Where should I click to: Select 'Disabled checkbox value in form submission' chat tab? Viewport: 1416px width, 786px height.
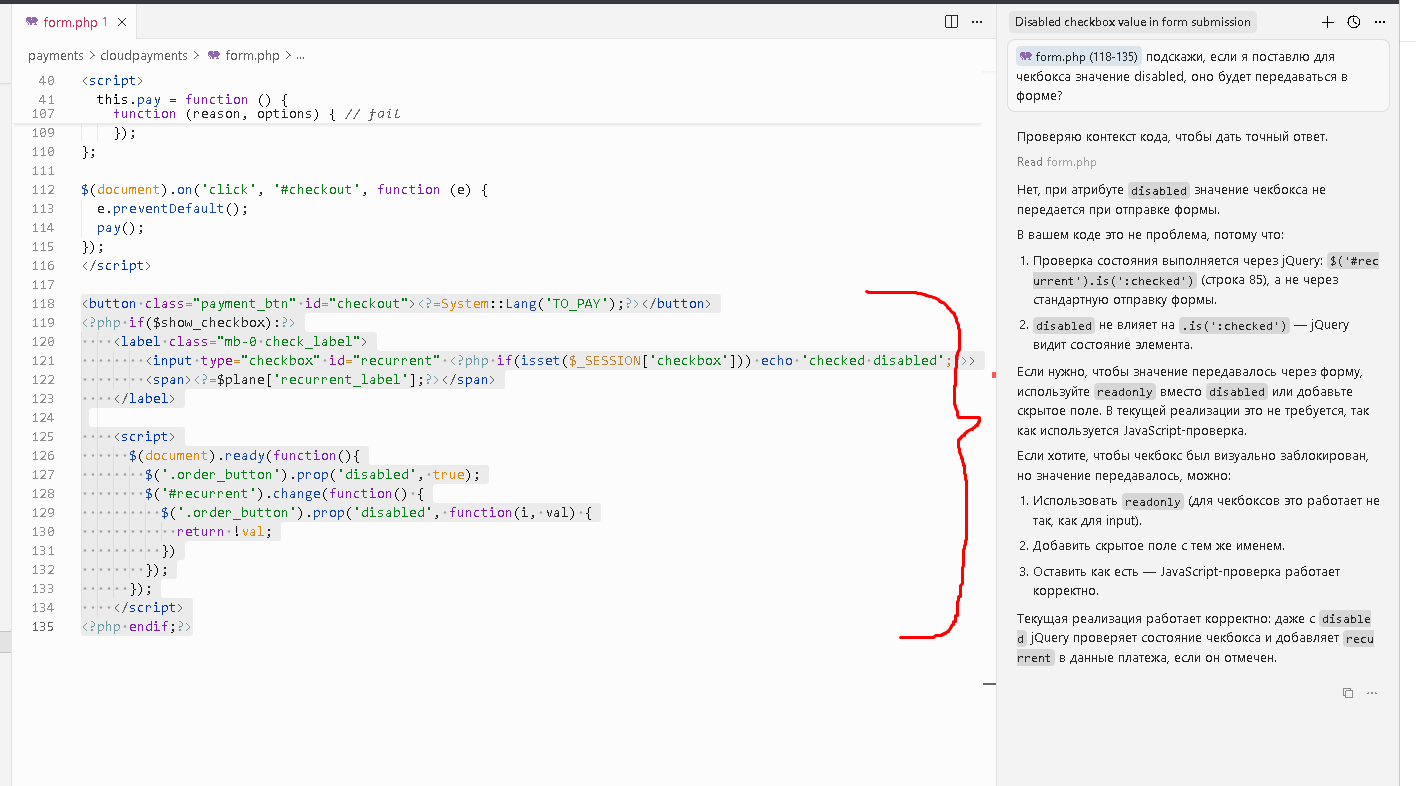pyautogui.click(x=1132, y=22)
